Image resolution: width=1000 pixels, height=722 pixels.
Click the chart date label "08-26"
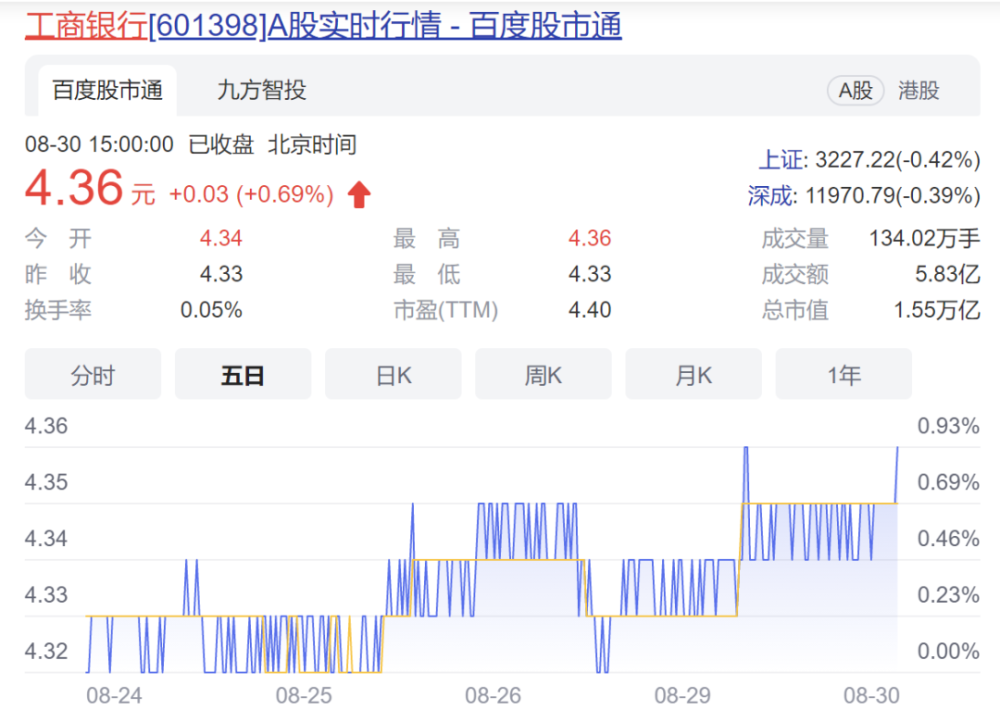(x=493, y=695)
